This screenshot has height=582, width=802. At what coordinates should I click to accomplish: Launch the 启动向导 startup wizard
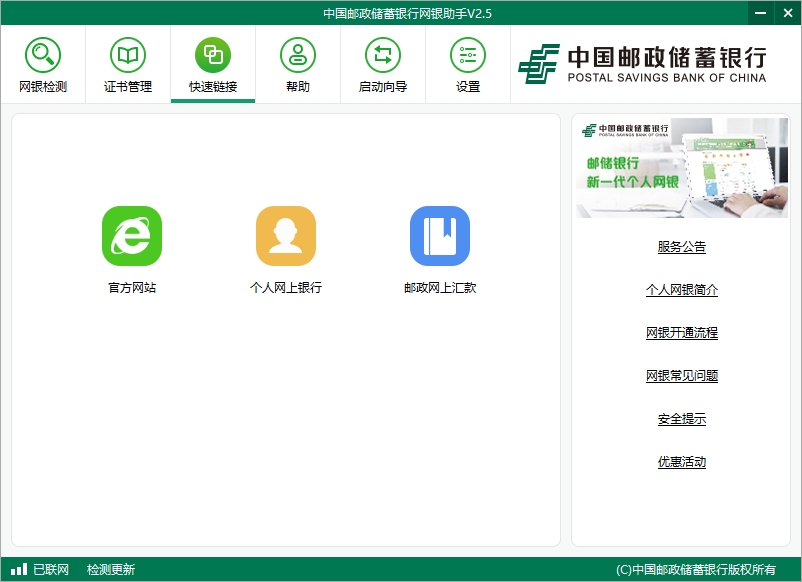click(382, 62)
